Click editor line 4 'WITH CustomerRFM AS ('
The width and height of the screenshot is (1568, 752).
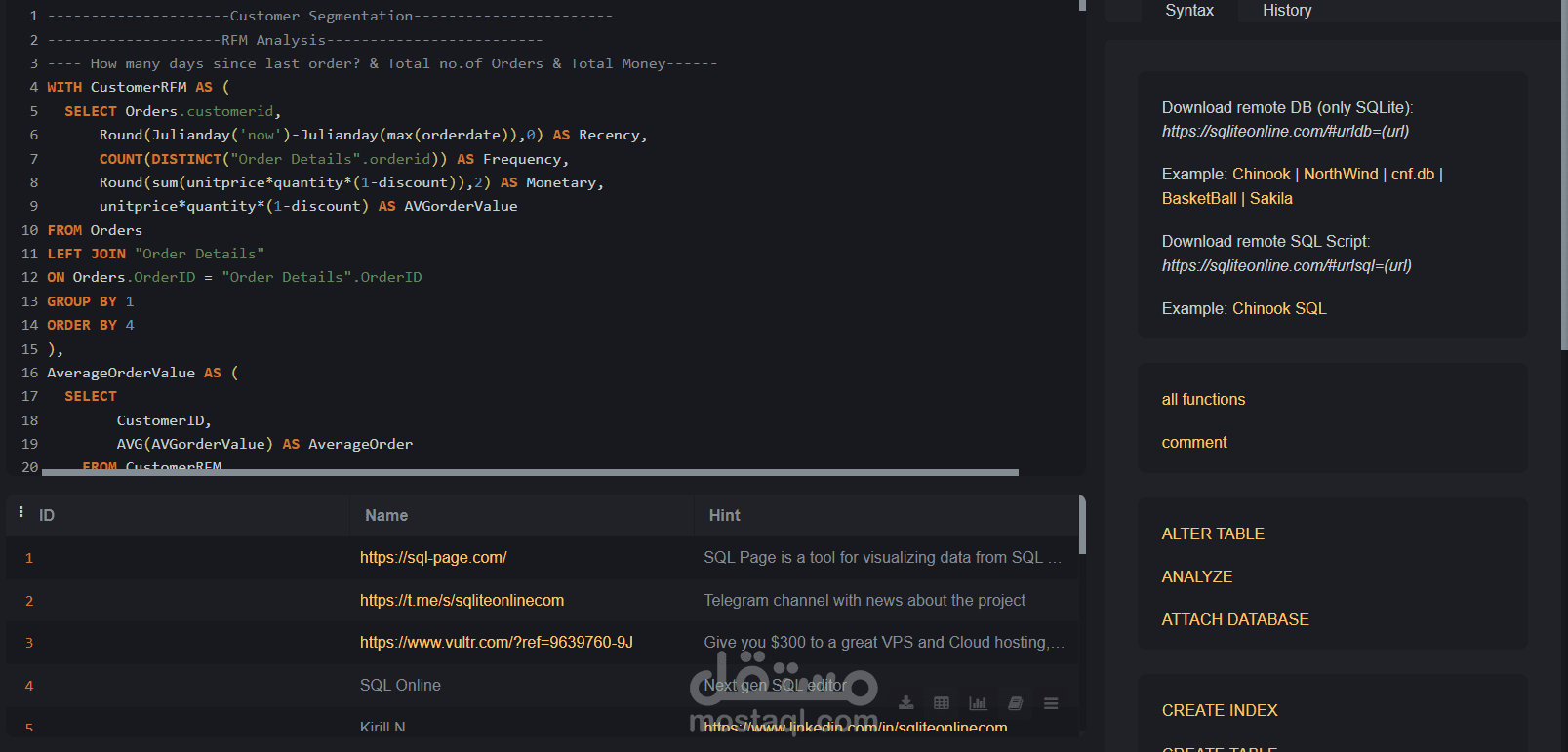point(138,87)
